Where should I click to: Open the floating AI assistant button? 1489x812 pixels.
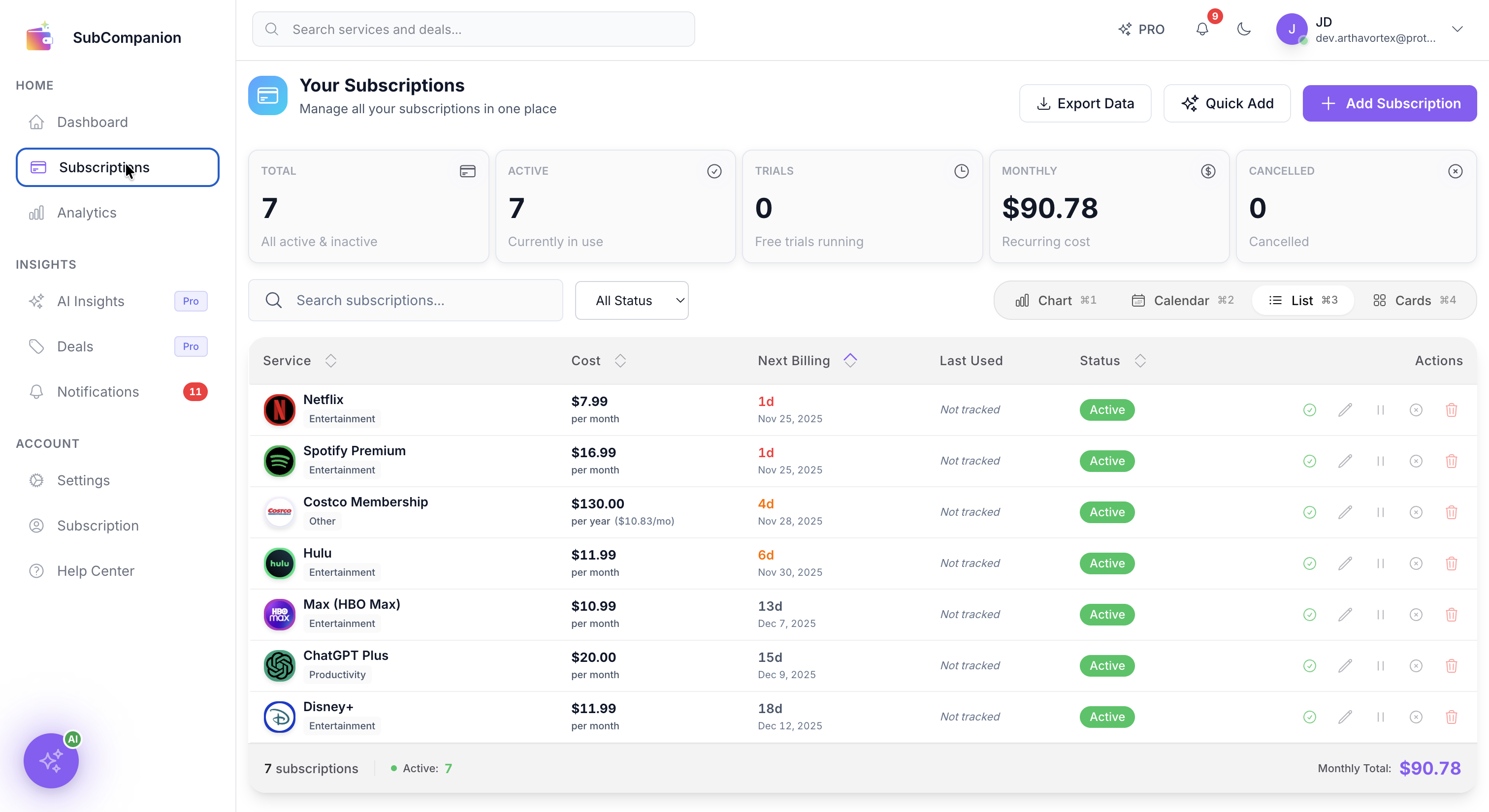click(51, 761)
